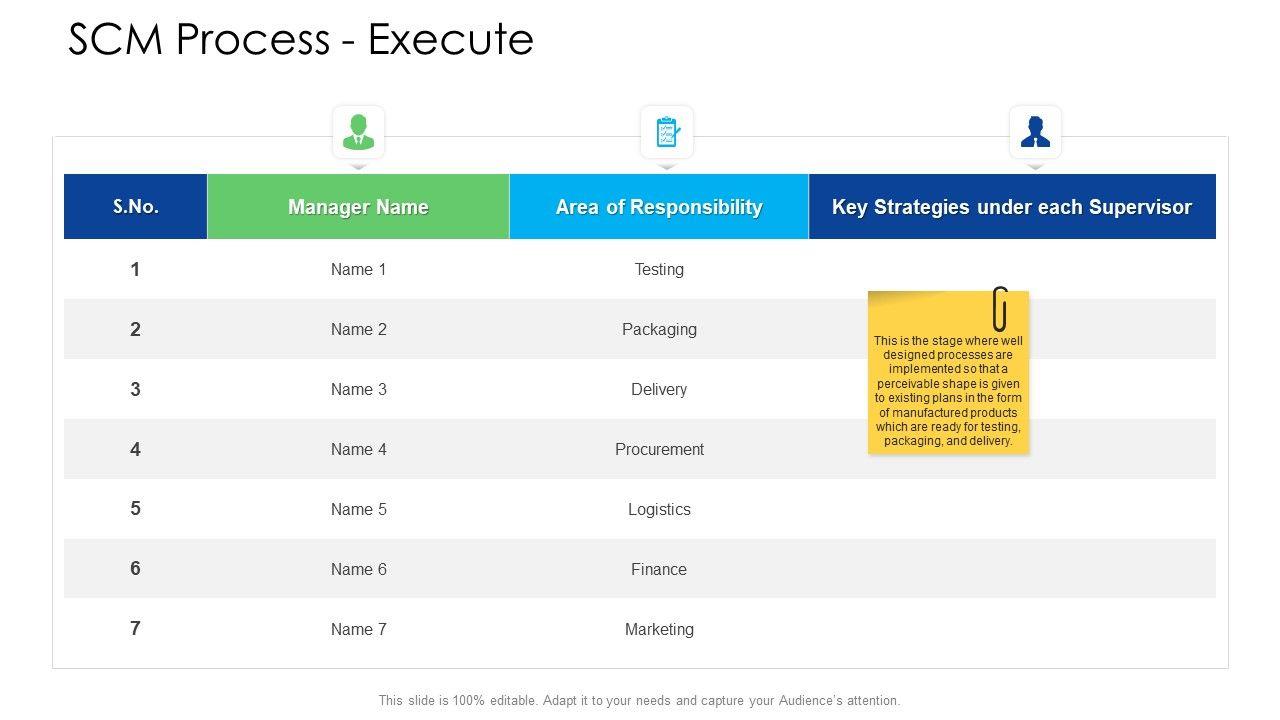Click the SCM Process - Execute title

[x=301, y=39]
